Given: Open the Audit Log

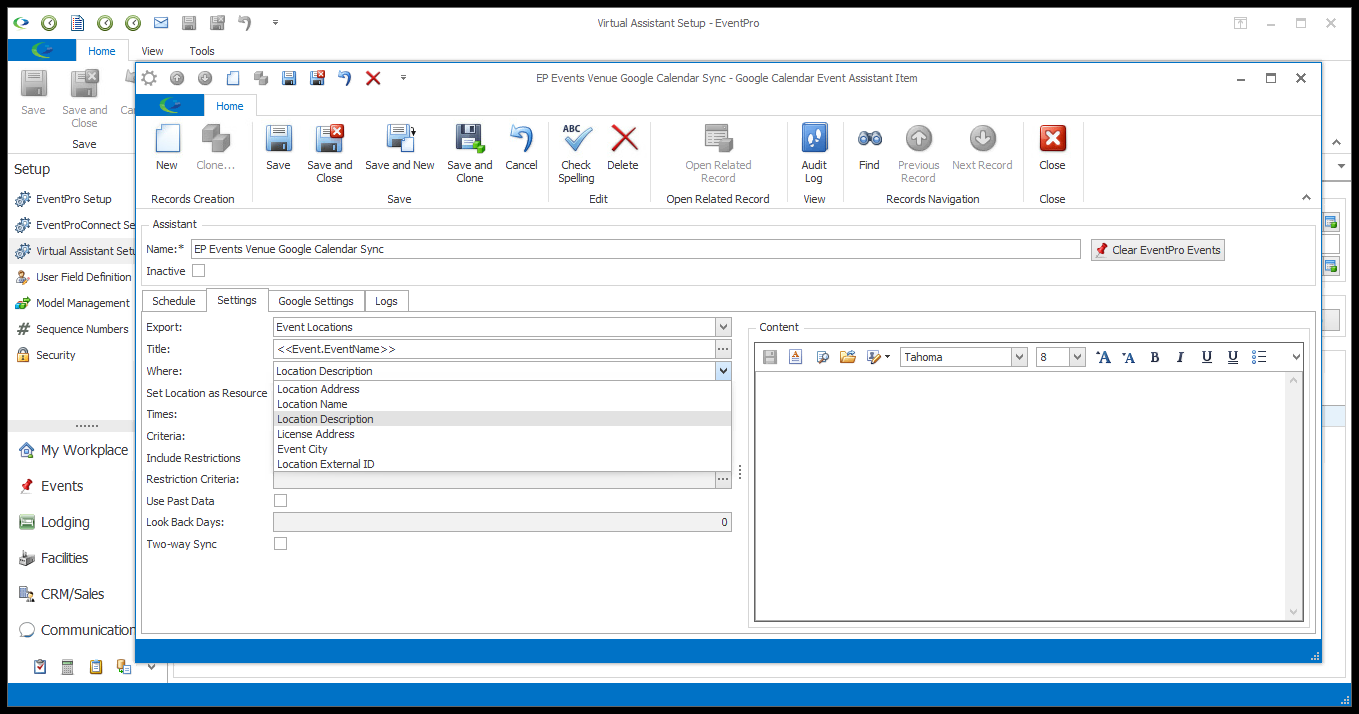Looking at the screenshot, I should tap(814, 154).
